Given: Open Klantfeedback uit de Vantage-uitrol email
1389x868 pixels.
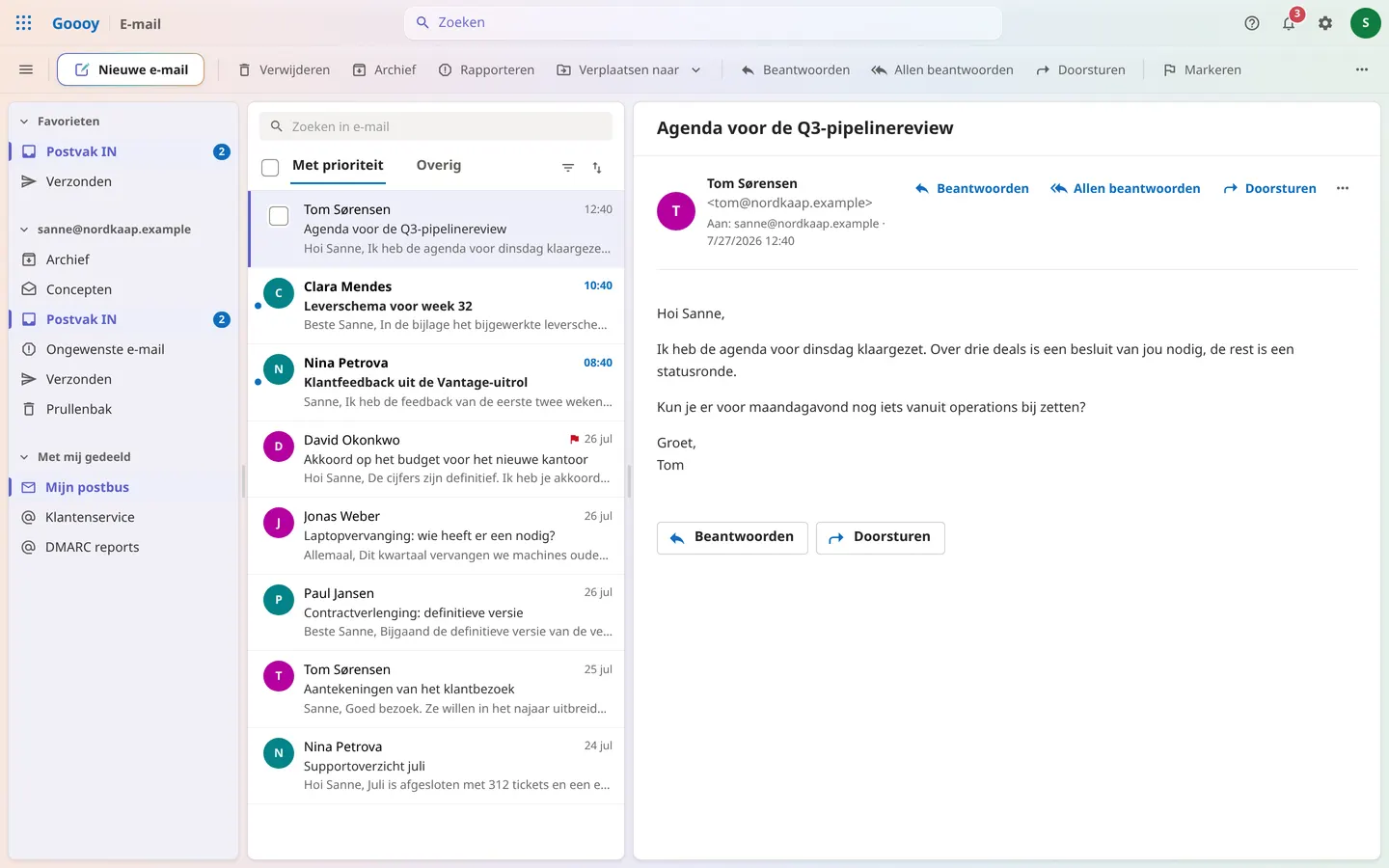Looking at the screenshot, I should tap(436, 382).
